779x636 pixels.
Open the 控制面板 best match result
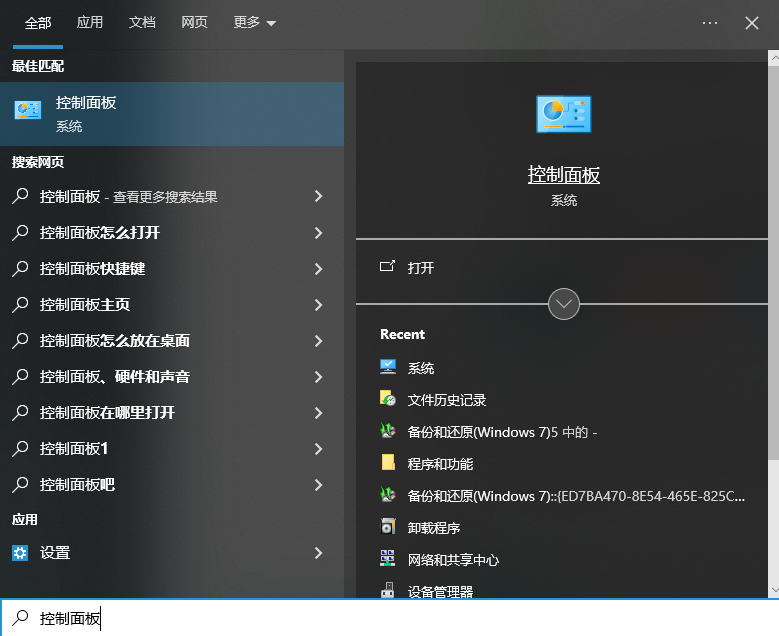click(x=172, y=114)
